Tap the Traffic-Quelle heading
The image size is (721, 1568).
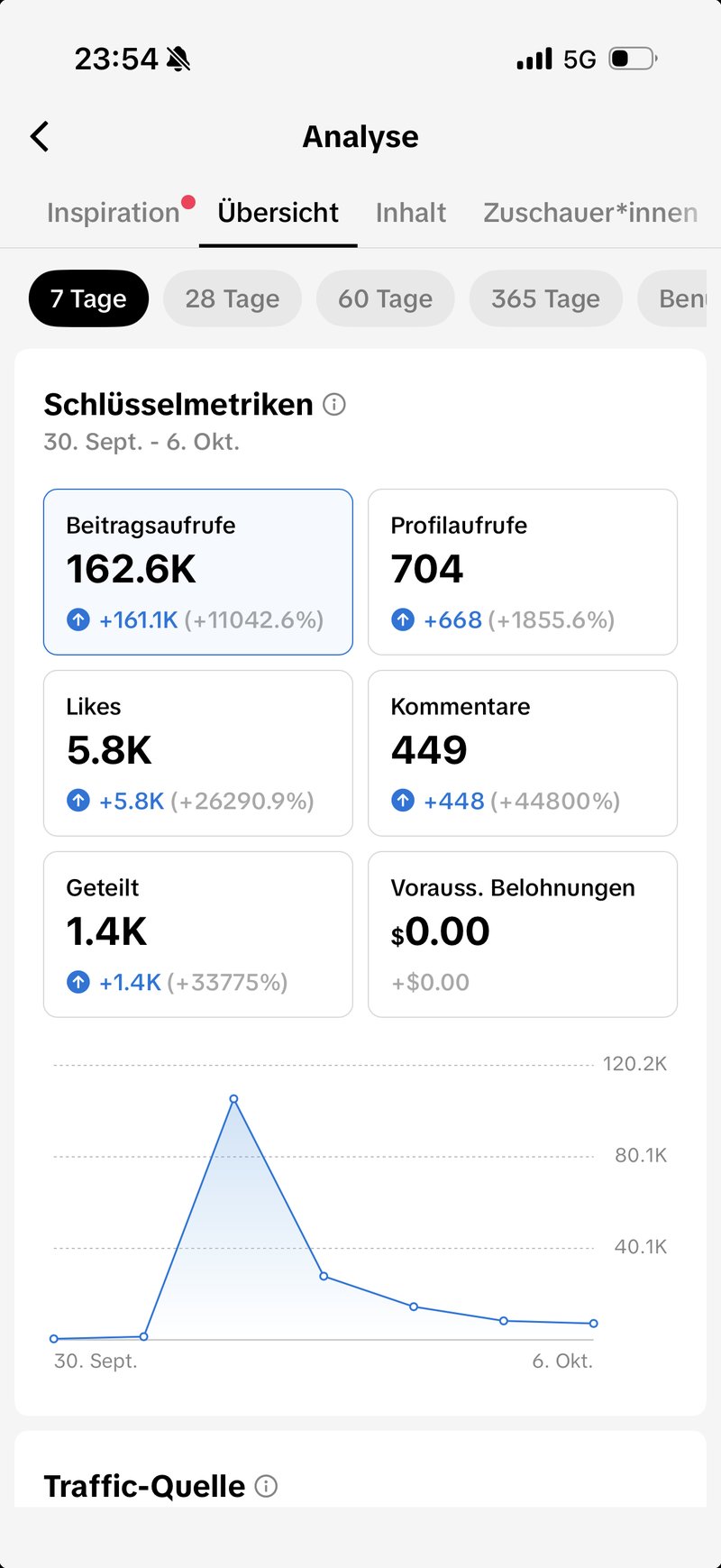pyautogui.click(x=144, y=1486)
